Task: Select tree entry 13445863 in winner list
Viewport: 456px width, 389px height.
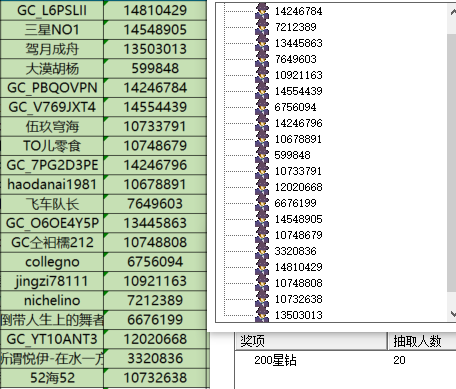Action: click(x=298, y=43)
